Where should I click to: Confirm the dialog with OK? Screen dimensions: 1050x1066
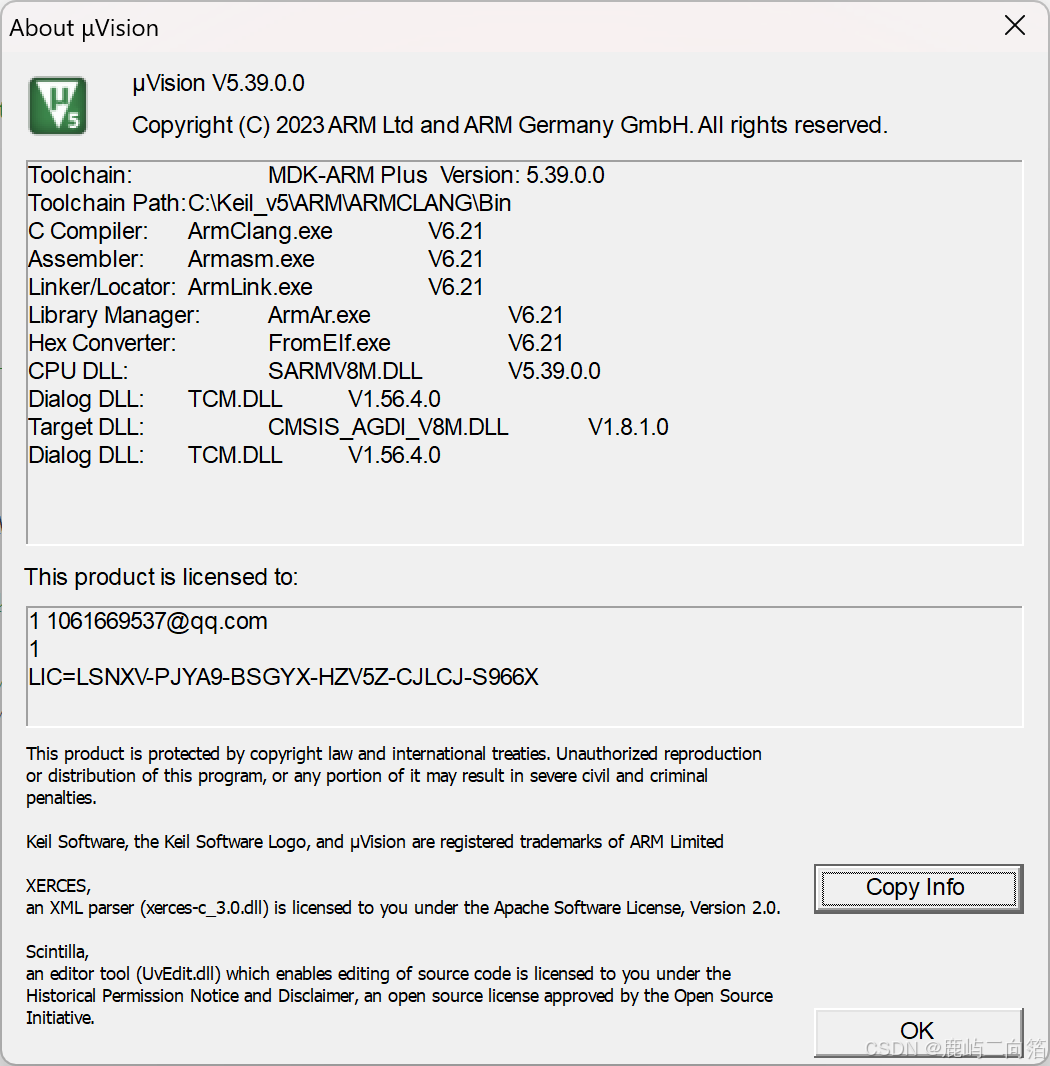coord(918,1032)
